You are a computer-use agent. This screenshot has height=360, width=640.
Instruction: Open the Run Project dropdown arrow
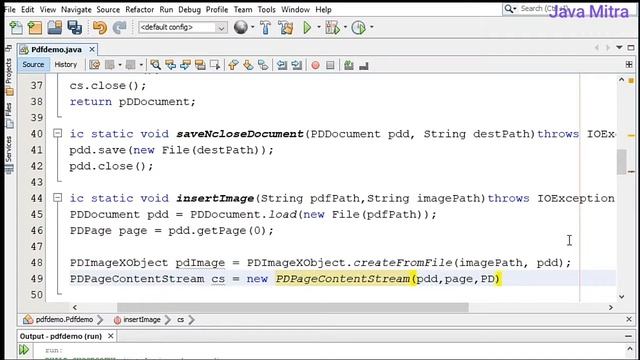(319, 27)
